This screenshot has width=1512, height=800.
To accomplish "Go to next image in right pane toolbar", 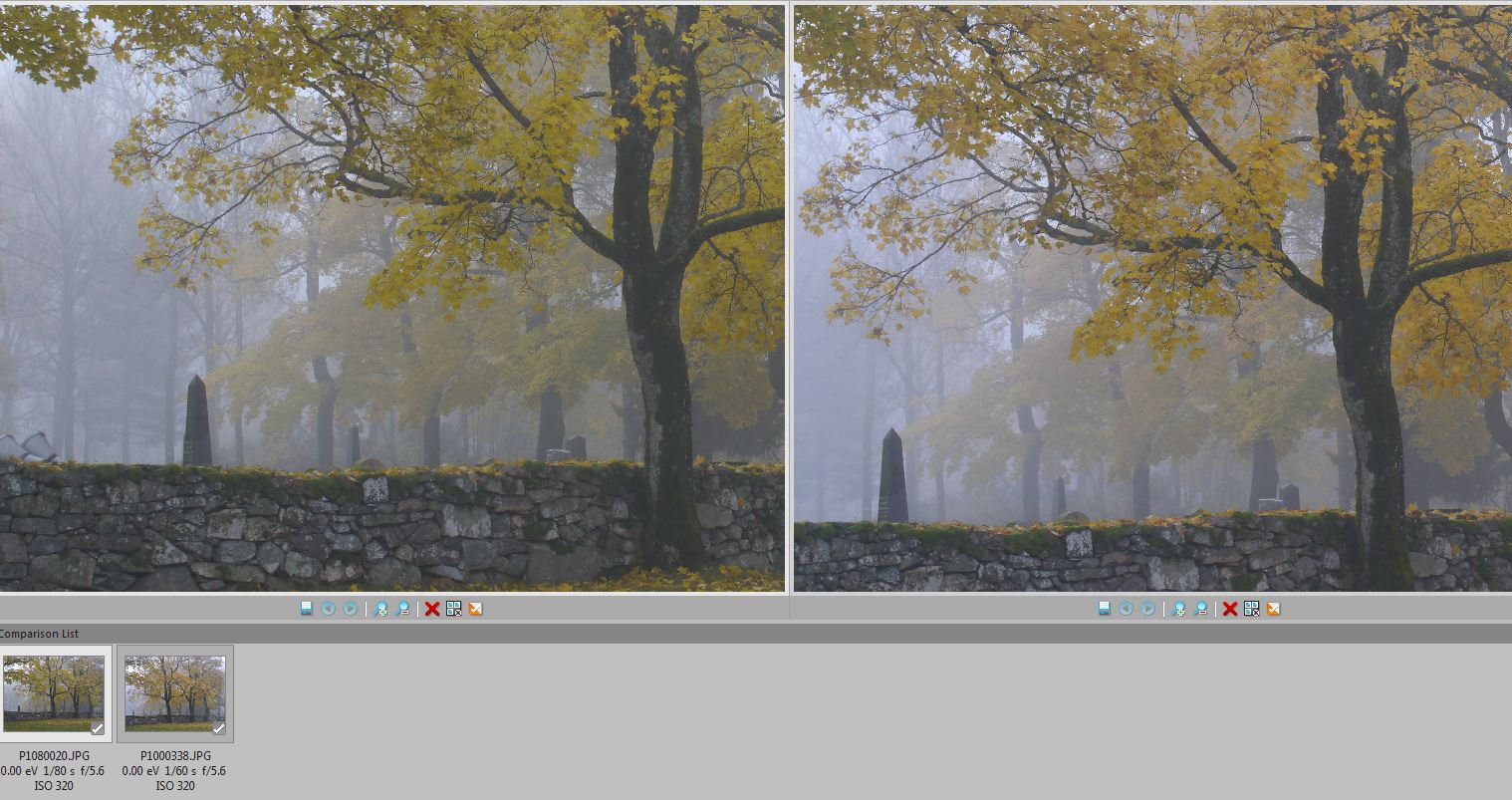I will pyautogui.click(x=1148, y=609).
